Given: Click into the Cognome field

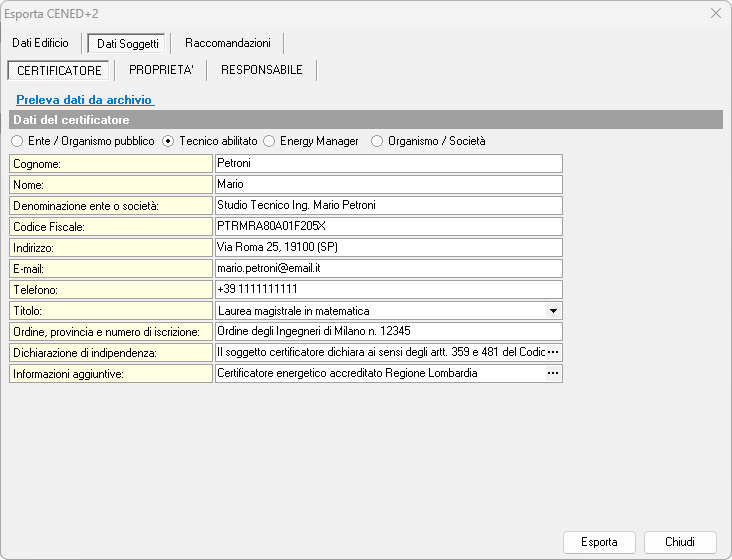Looking at the screenshot, I should 388,163.
